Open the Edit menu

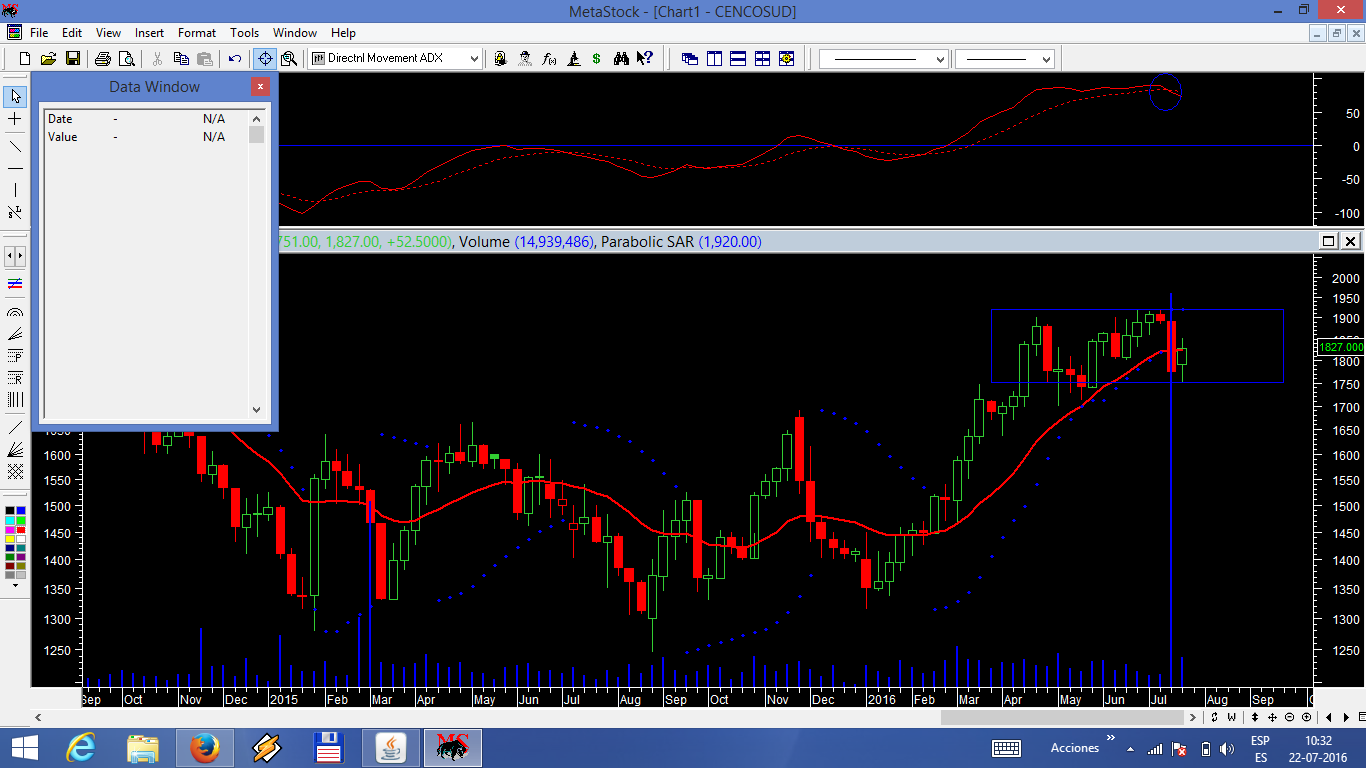[x=72, y=33]
